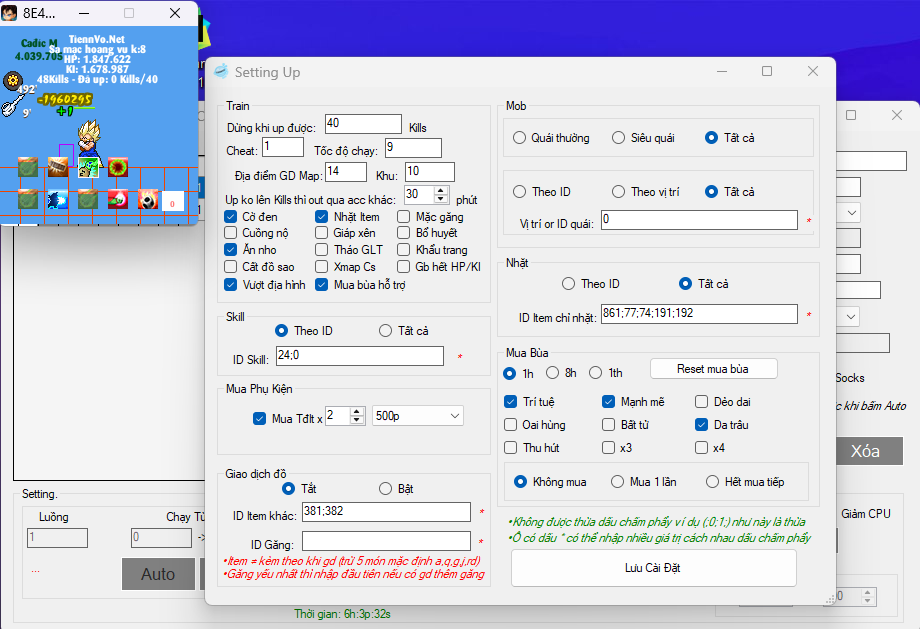Click the gray Xóa button
The width and height of the screenshot is (920, 629).
point(865,451)
